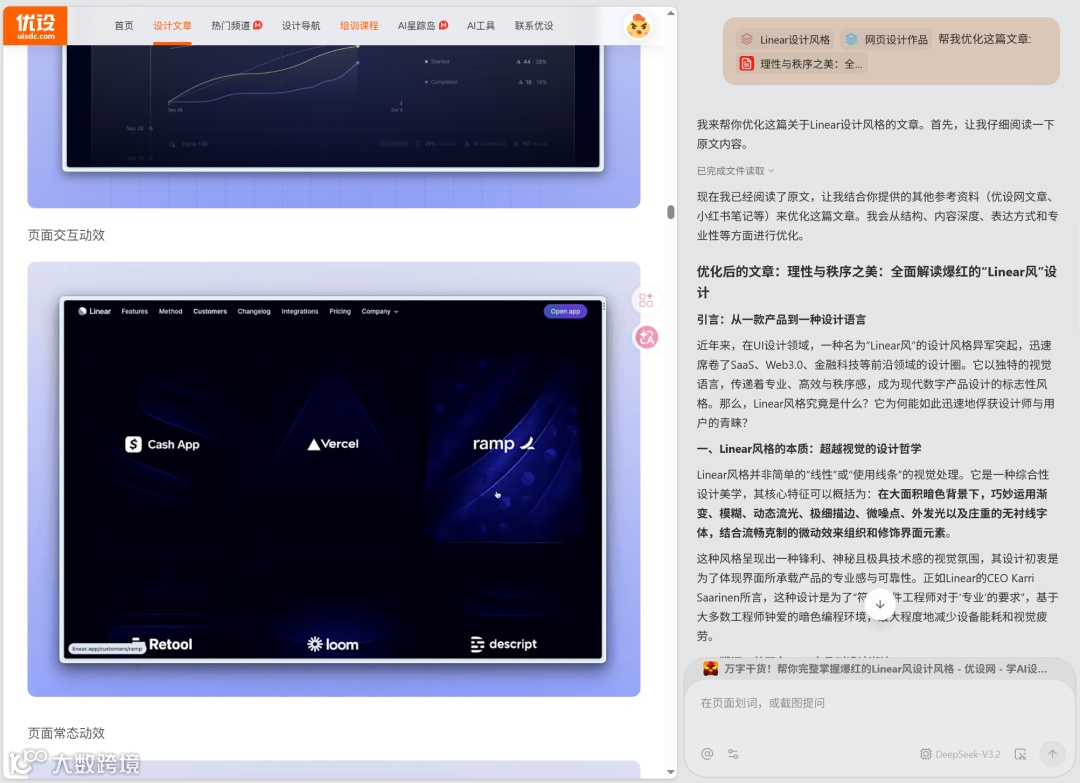1080x783 pixels.
Task: Click the 理性与秩序之美 file chip
Action: 802,64
